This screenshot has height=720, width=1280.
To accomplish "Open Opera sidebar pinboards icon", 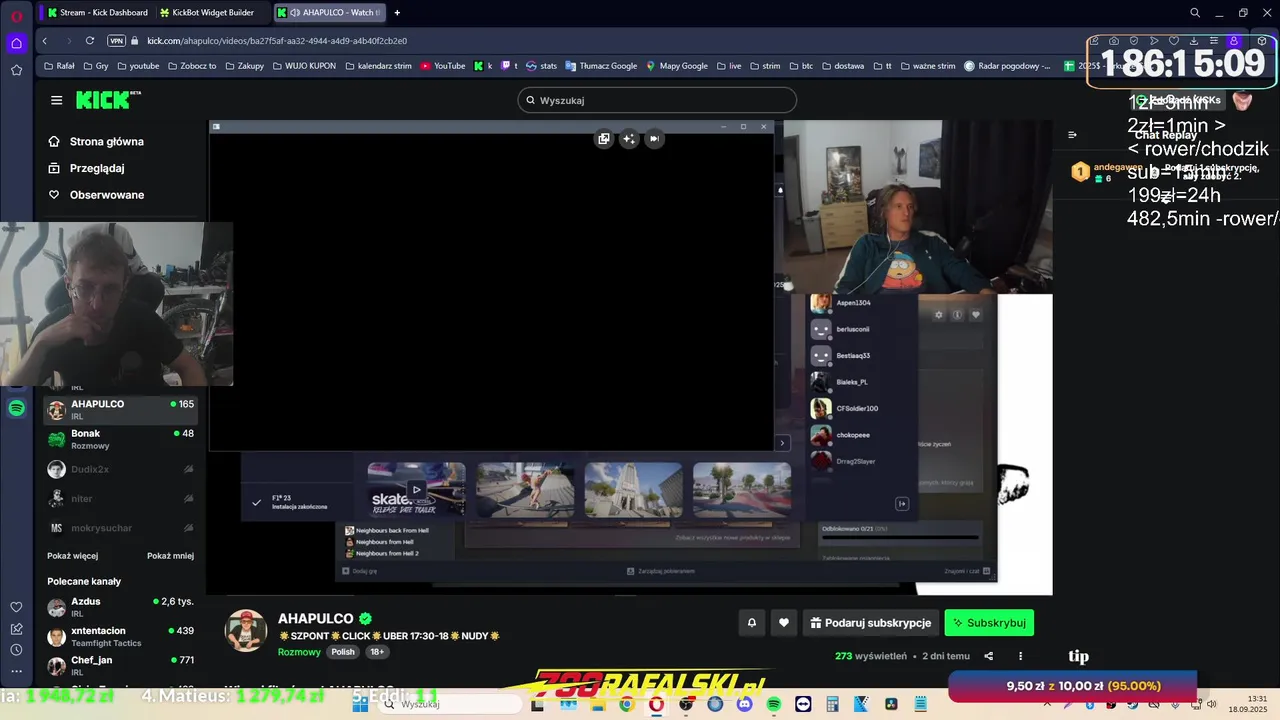I will [x=16, y=629].
